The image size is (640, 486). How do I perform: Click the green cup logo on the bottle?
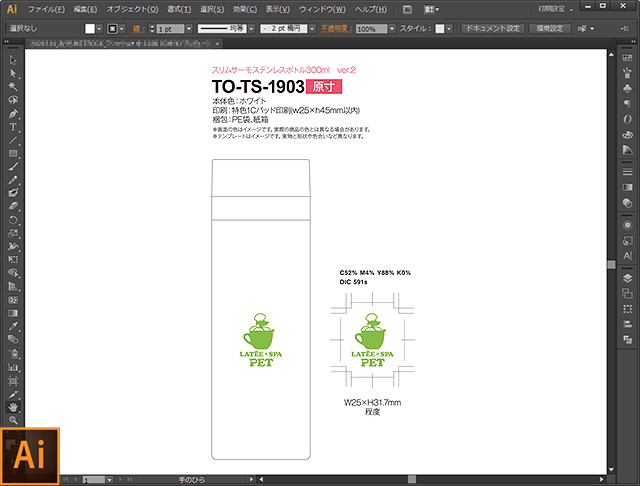[x=263, y=337]
